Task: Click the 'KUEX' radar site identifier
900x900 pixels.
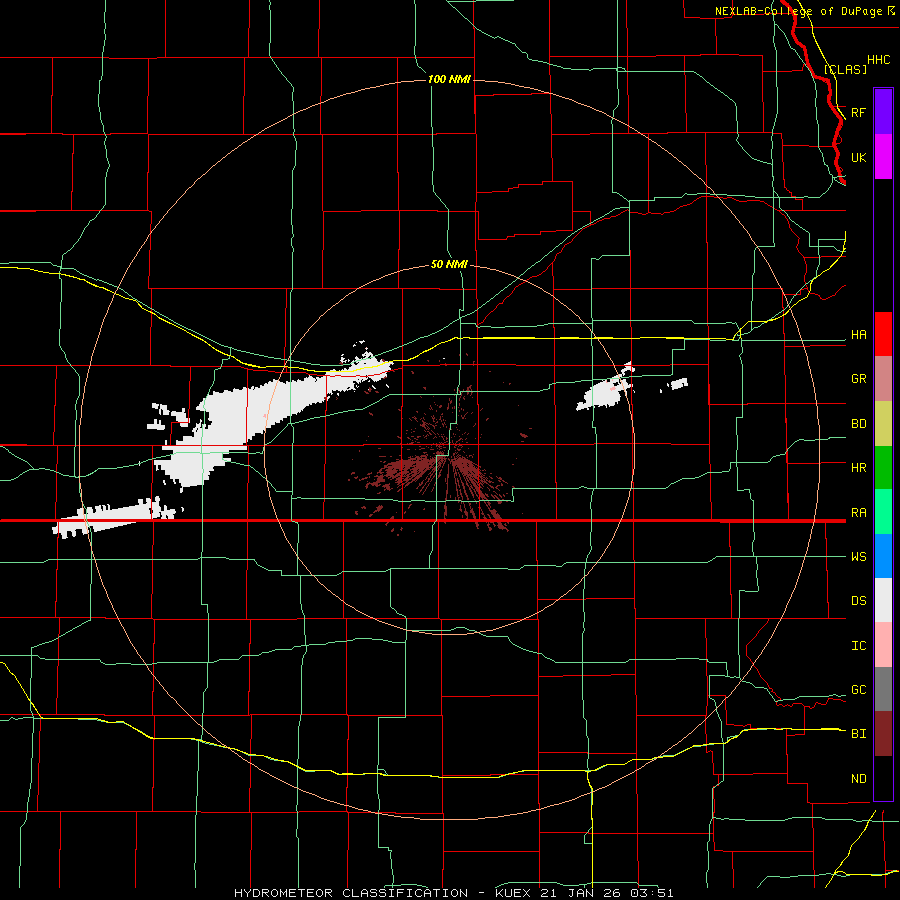Action: 513,893
